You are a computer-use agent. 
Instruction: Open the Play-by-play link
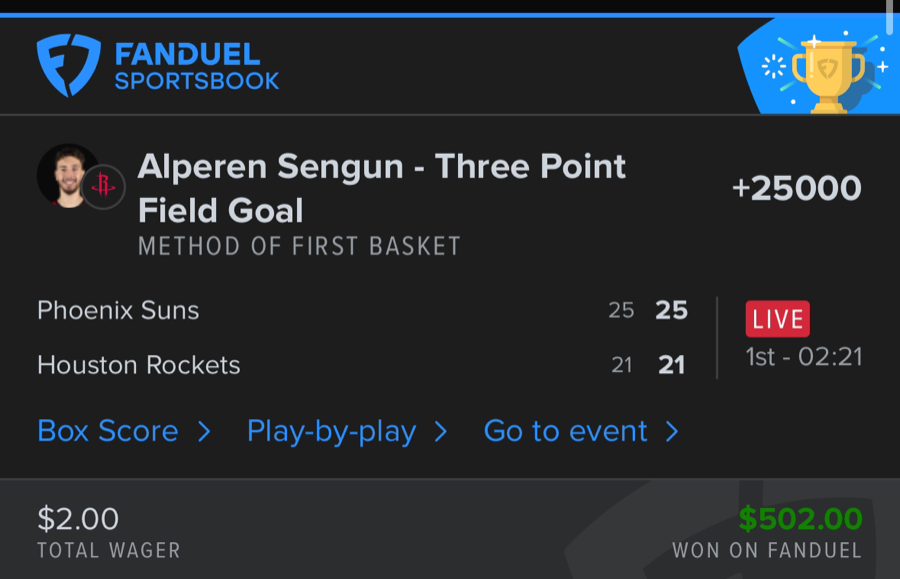(331, 431)
